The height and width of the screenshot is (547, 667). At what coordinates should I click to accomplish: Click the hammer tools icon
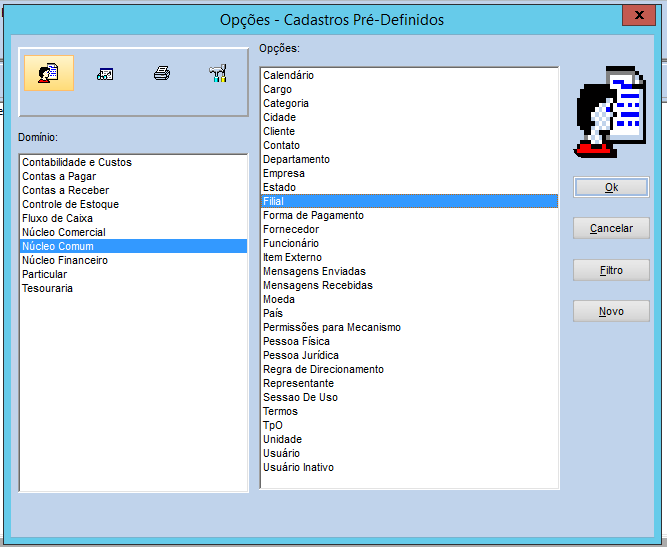coord(218,74)
